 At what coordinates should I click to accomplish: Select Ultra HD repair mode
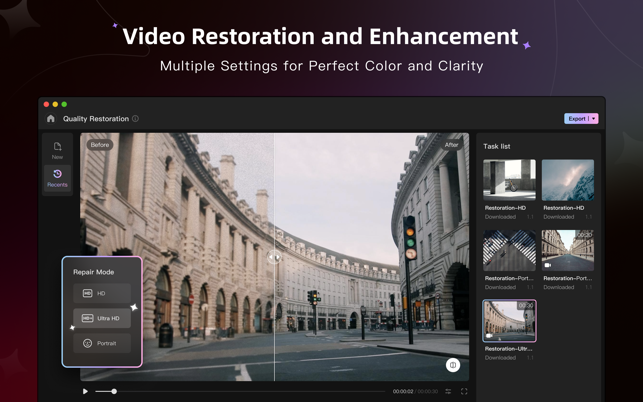coord(102,318)
